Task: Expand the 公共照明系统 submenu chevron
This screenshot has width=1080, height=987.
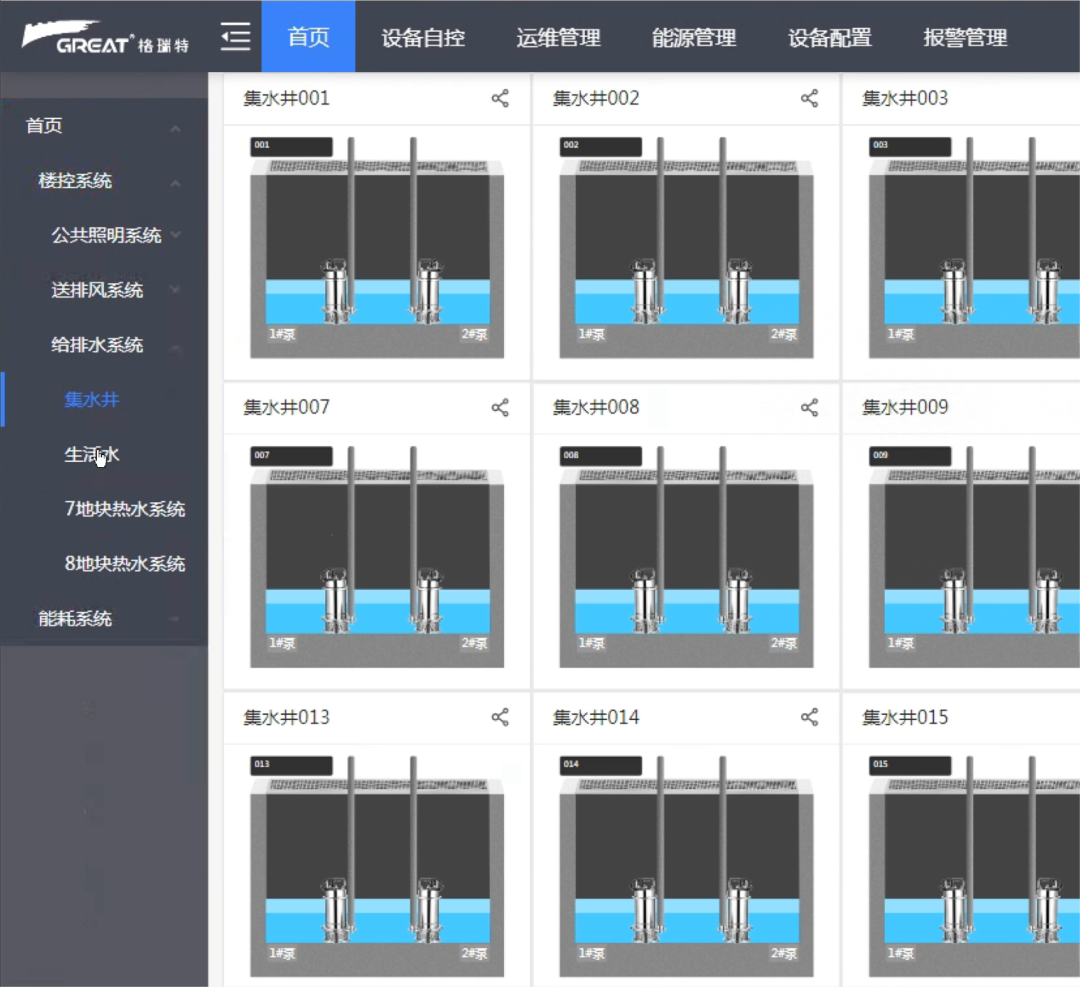Action: (x=176, y=236)
